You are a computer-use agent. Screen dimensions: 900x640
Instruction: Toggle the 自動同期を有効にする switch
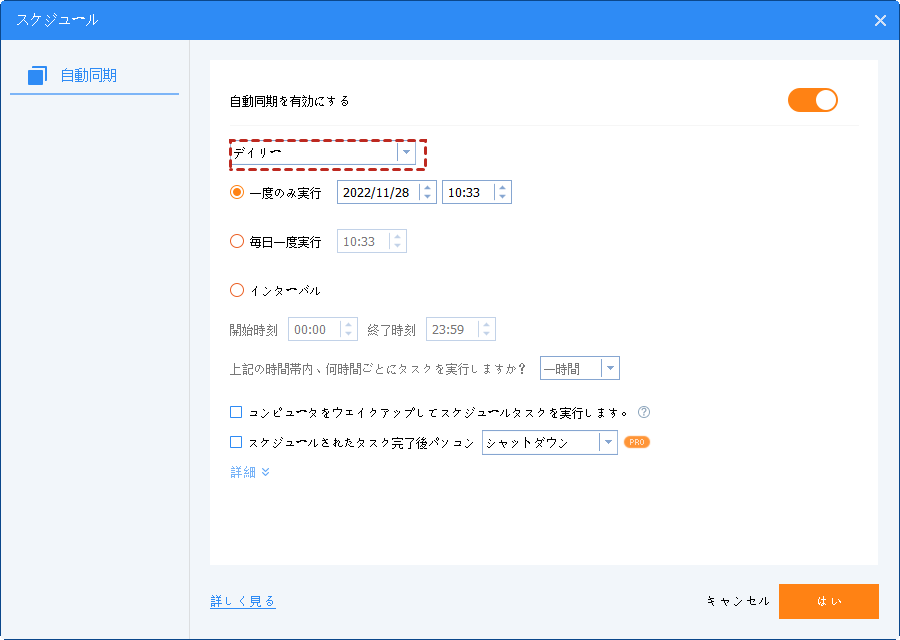point(812,100)
